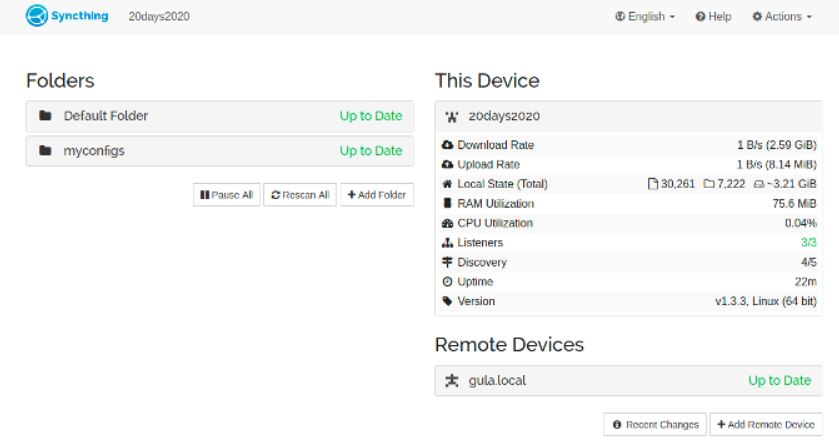The image size is (839, 442).
Task: Click the This Device heading
Action: (x=487, y=81)
